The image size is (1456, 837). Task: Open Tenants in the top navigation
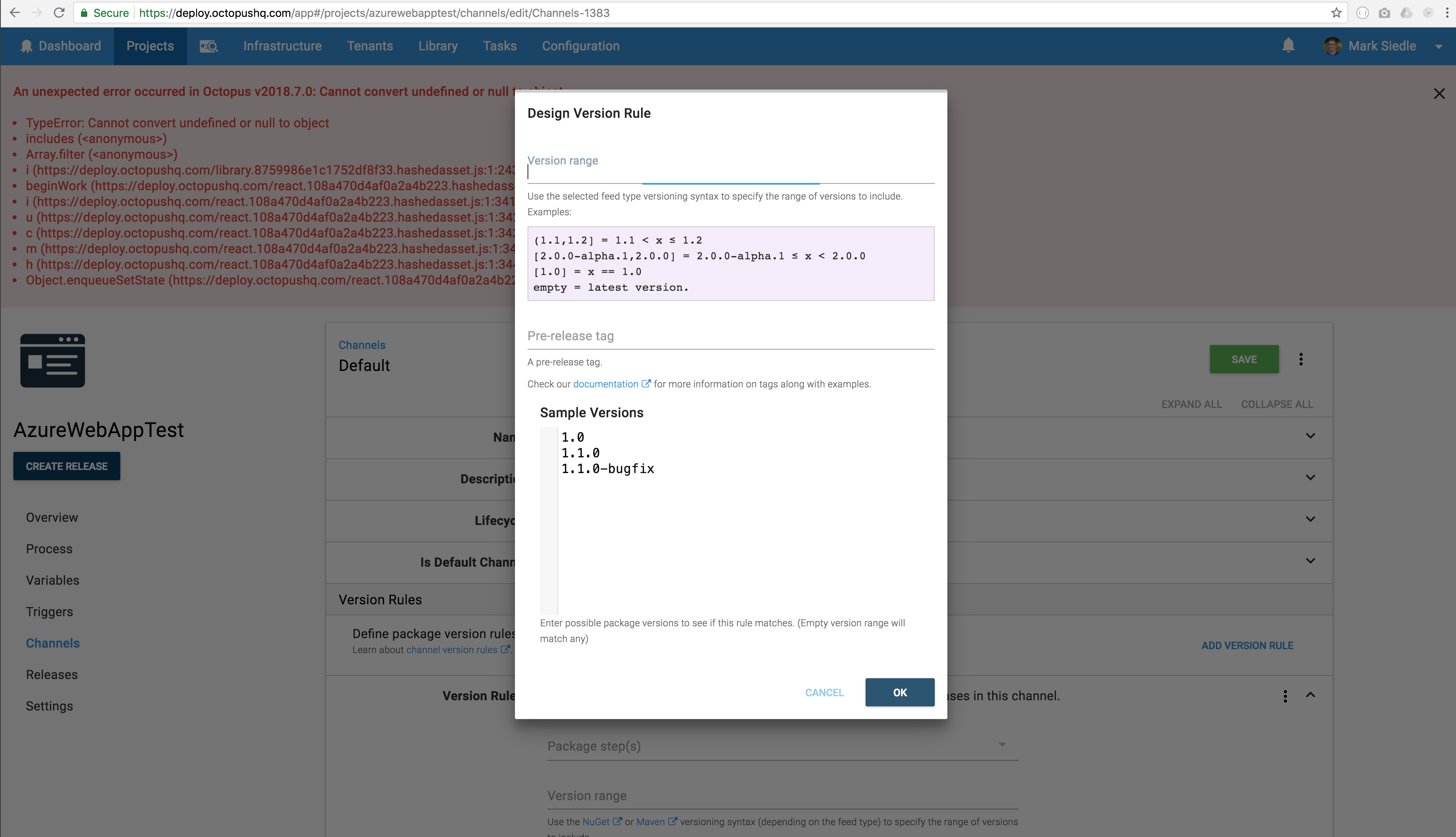[x=370, y=46]
